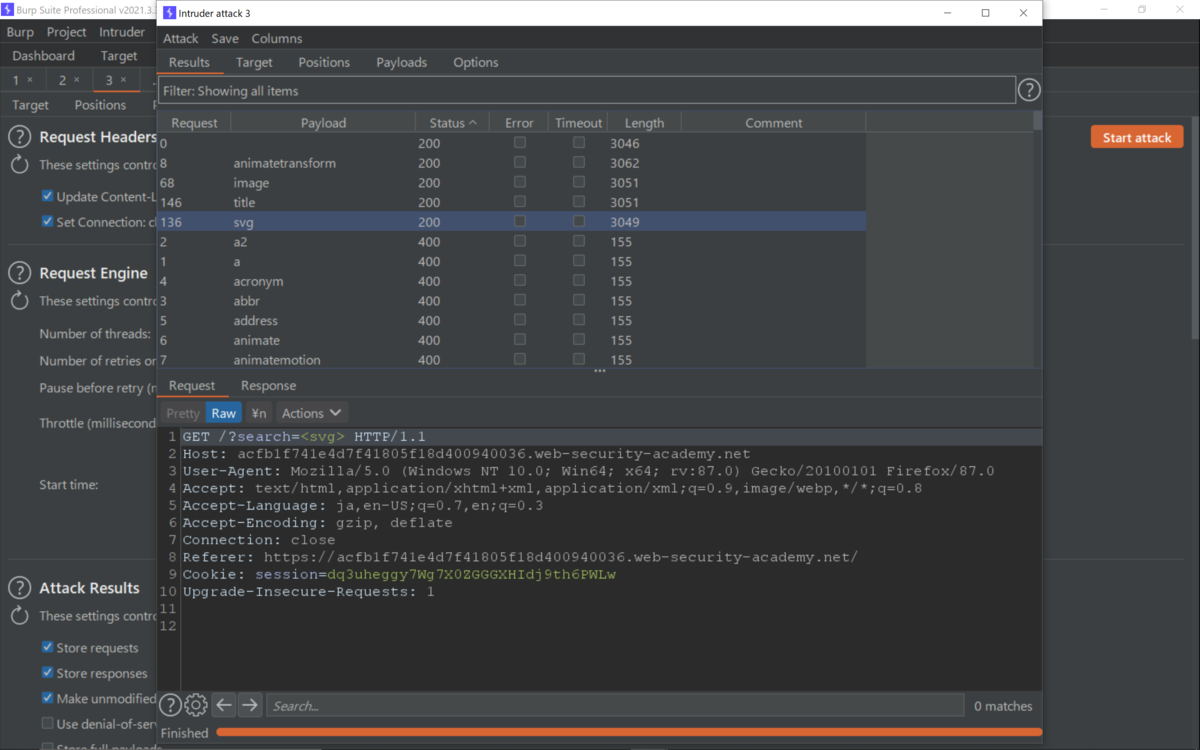The image size is (1200, 750).
Task: Sort results by Payload column
Action: 323,123
